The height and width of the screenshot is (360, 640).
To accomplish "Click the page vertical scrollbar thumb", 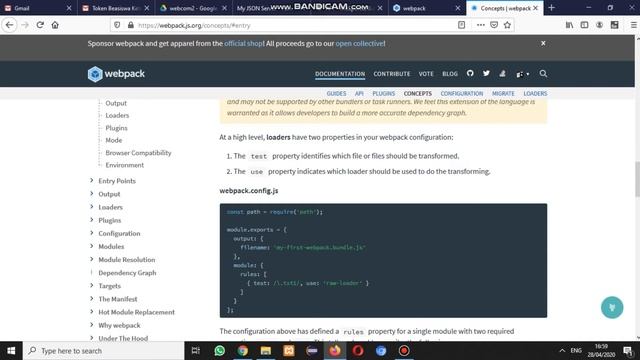I will pos(637,179).
